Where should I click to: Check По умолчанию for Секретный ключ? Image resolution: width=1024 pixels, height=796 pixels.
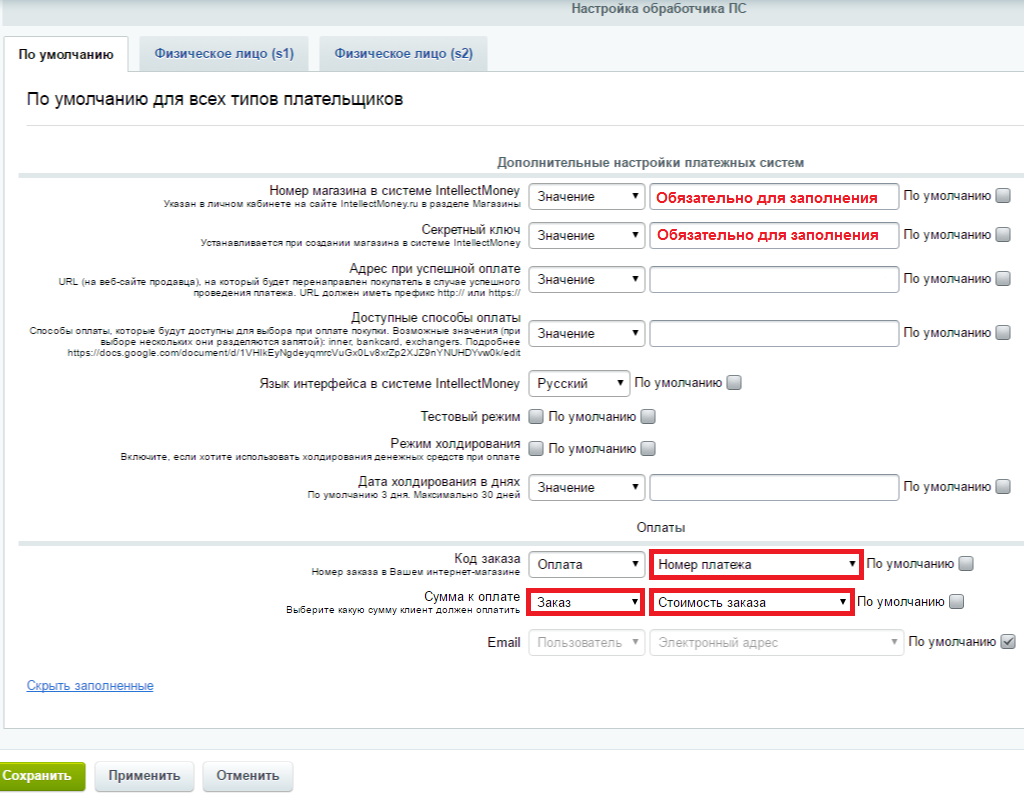coord(1003,236)
